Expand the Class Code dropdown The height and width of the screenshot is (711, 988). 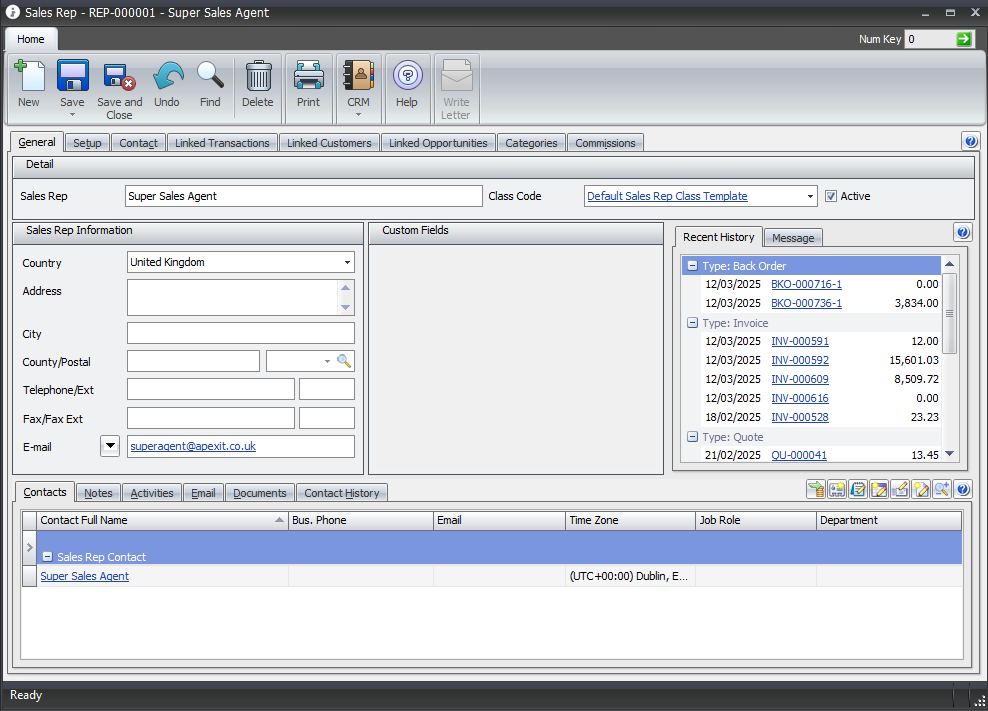[x=809, y=196]
